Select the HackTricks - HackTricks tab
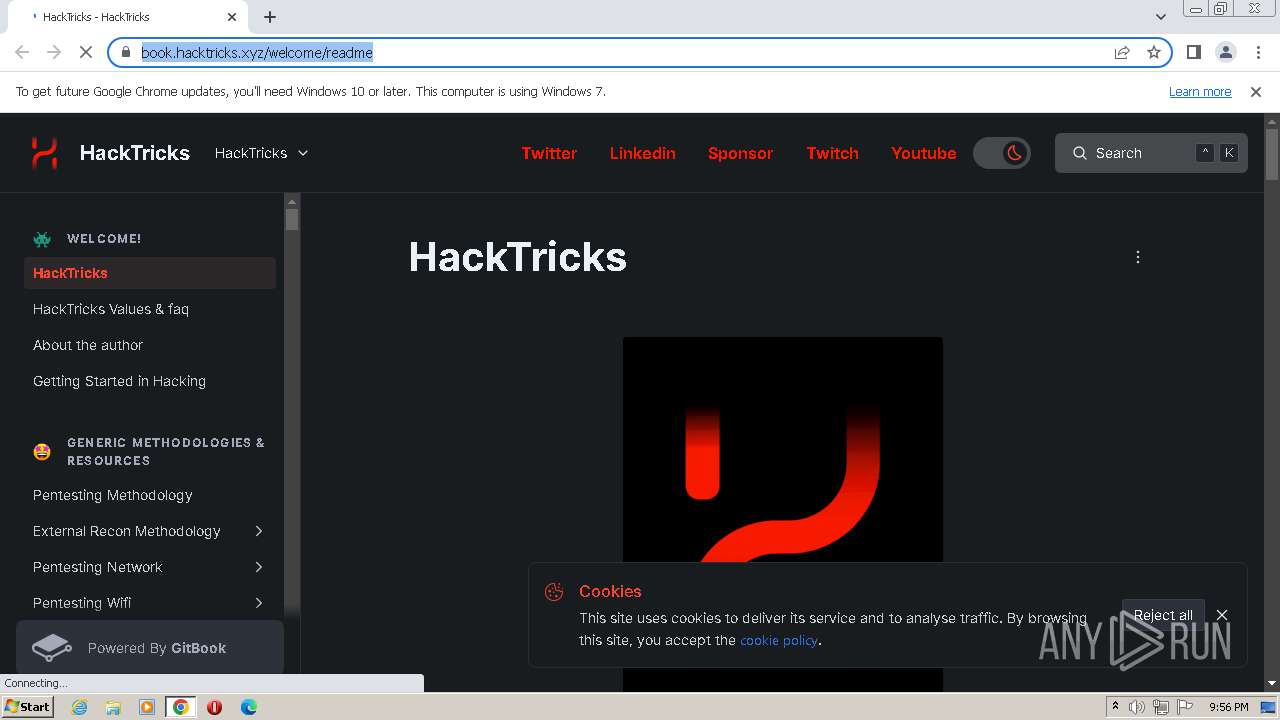This screenshot has width=1280, height=720. [128, 17]
